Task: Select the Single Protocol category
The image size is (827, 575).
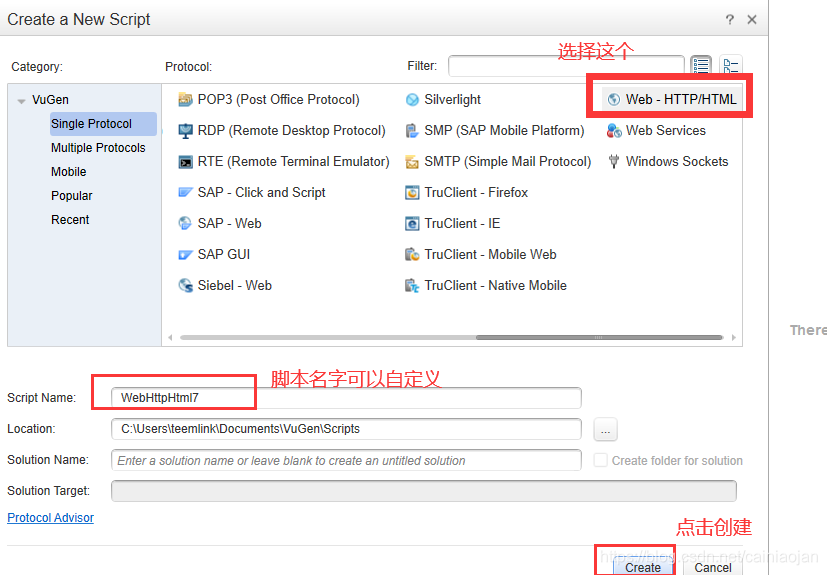Action: pos(103,124)
